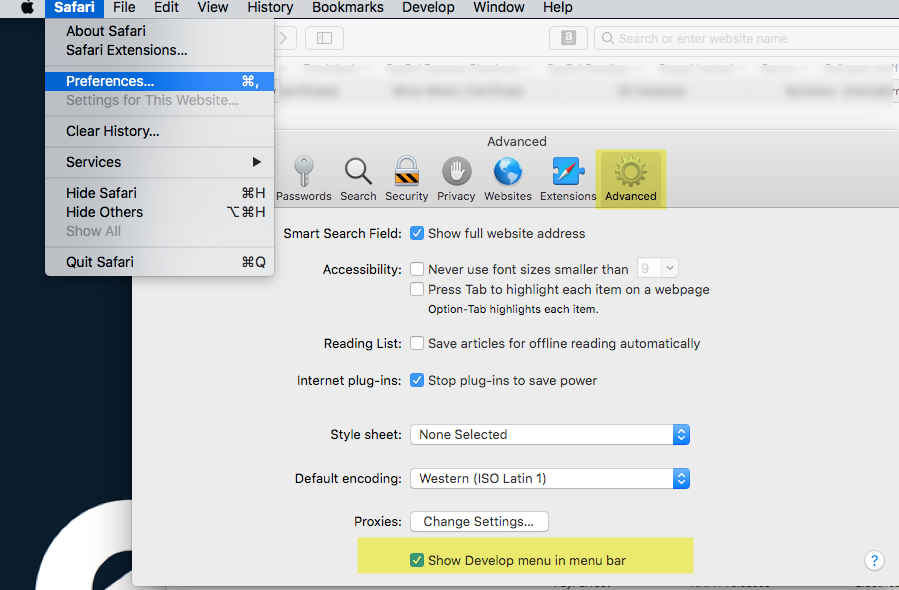Viewport: 899px width, 590px height.
Task: Toggle Show Develop menu in menu bar
Action: pyautogui.click(x=417, y=560)
